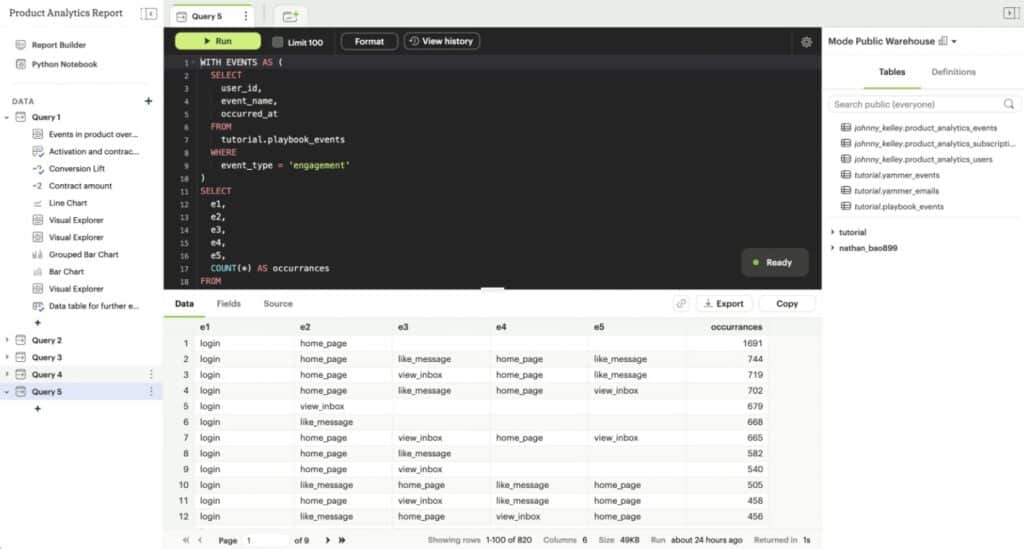This screenshot has height=549, width=1024.
Task: Toggle the Limit 100 checkbox
Action: pos(278,42)
